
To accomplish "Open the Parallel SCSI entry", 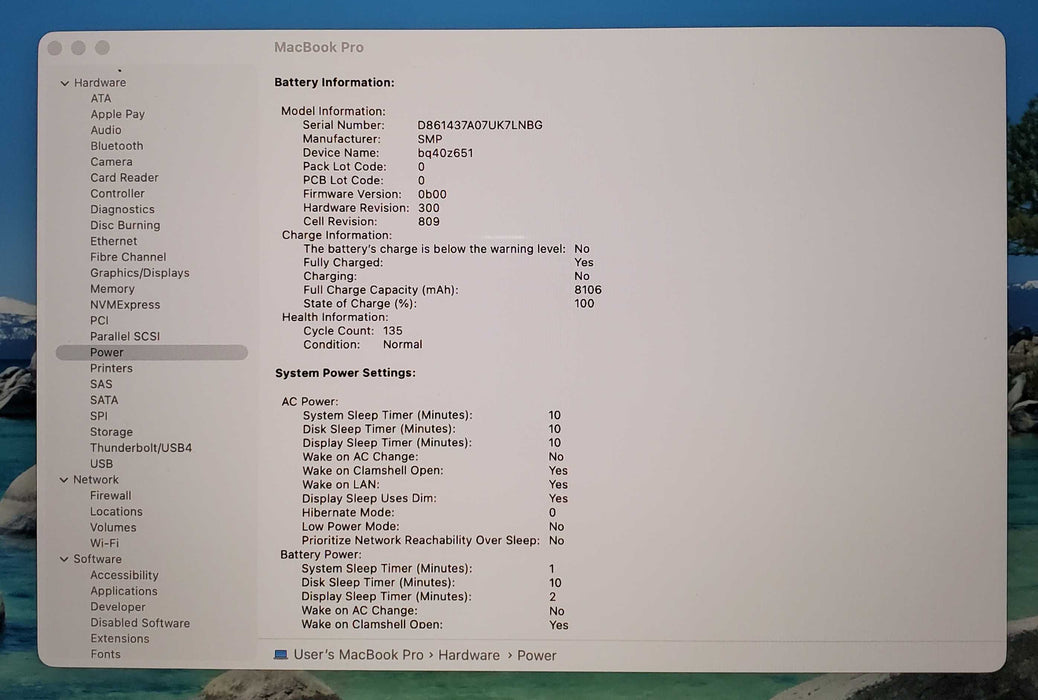I will [x=125, y=336].
